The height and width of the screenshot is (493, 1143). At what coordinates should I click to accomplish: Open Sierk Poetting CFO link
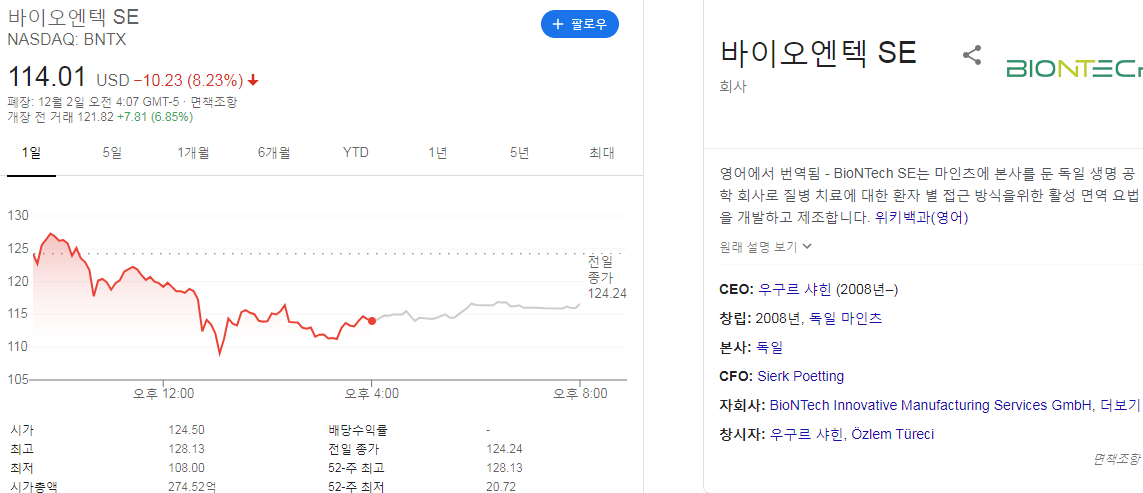[x=800, y=376]
